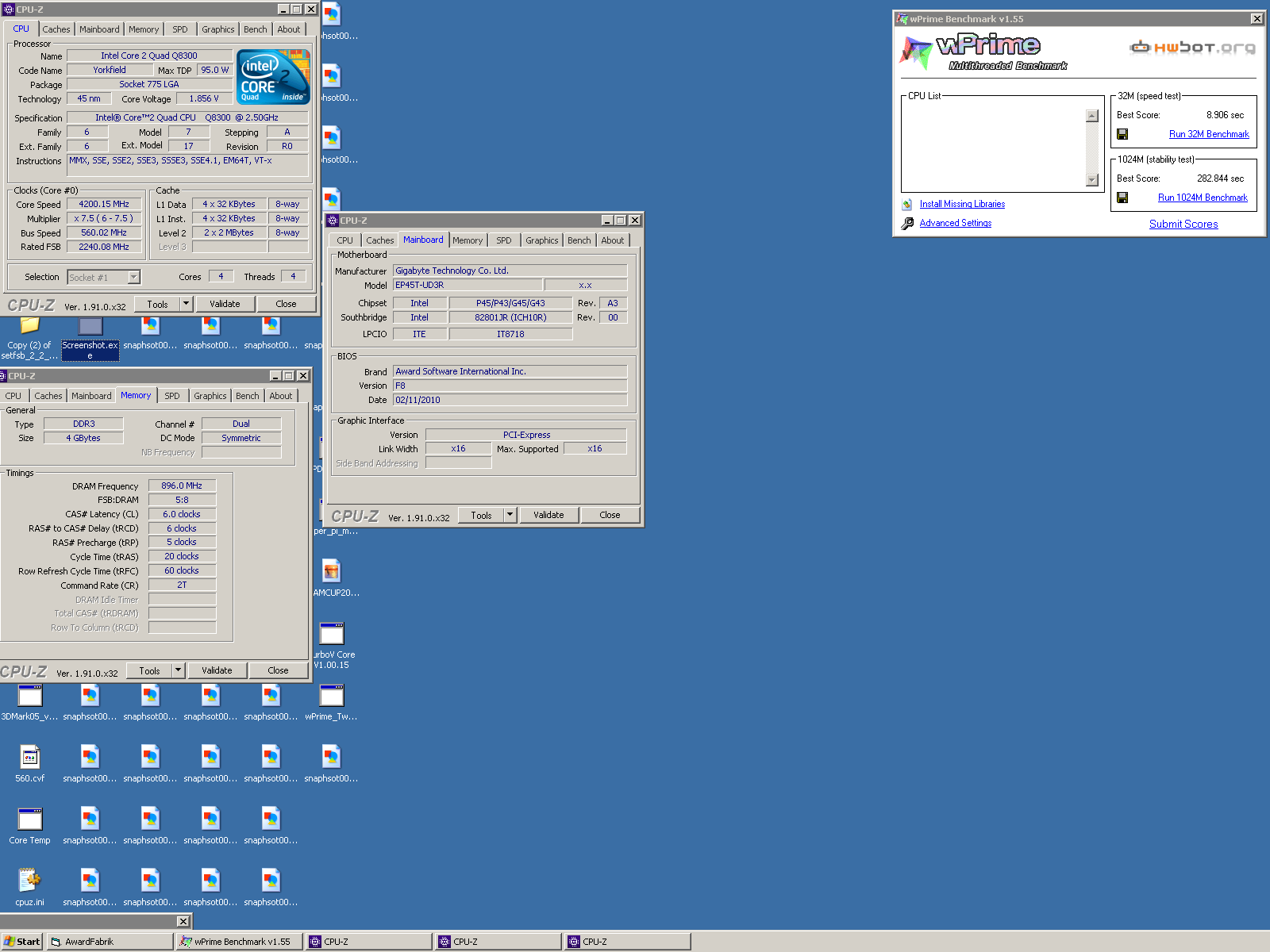
Task: Select the 3DMark05_v... desktop icon
Action: tap(29, 696)
